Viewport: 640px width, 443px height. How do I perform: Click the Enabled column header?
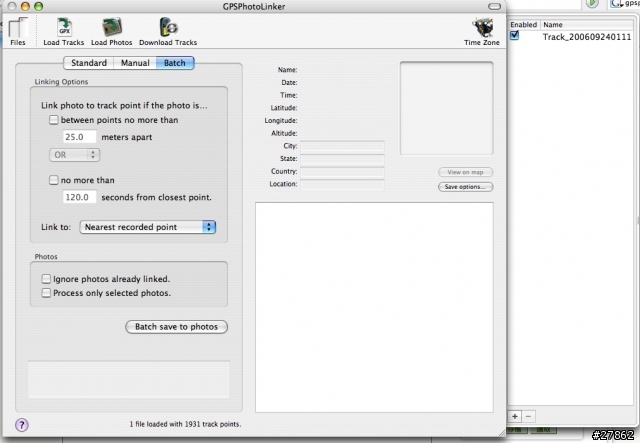[x=524, y=25]
